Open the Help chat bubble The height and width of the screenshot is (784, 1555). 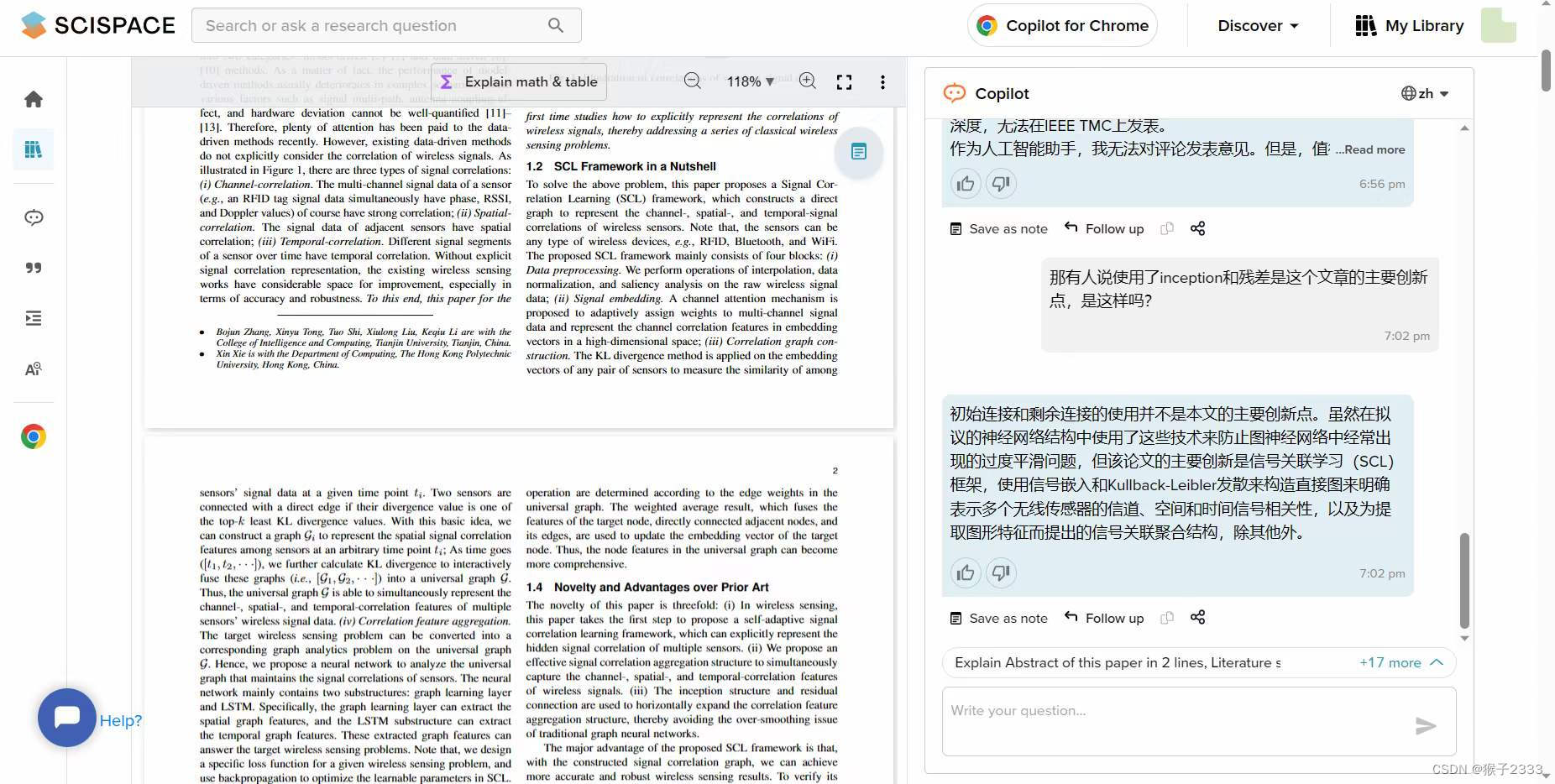point(67,718)
